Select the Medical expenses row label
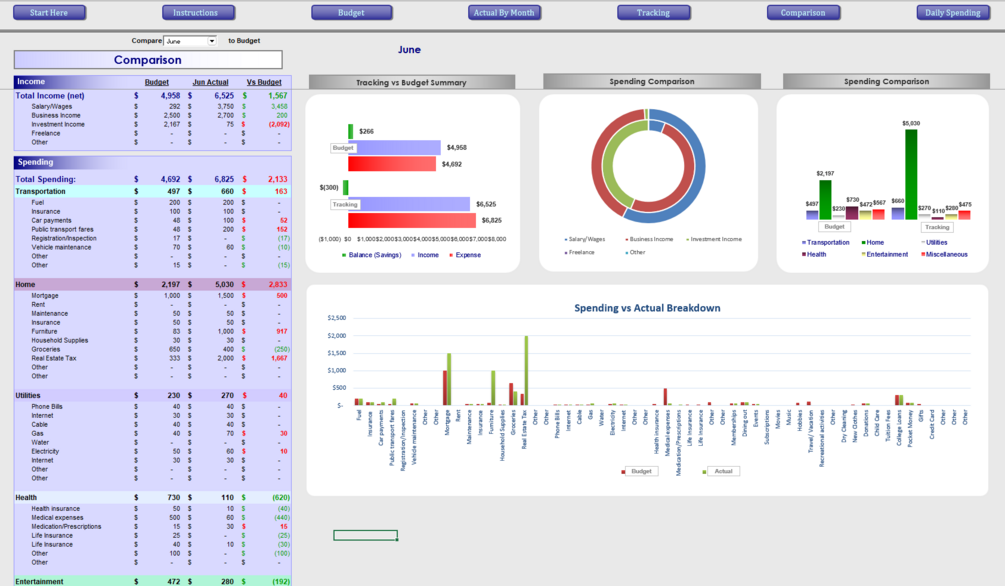1005x586 pixels. tap(57, 517)
